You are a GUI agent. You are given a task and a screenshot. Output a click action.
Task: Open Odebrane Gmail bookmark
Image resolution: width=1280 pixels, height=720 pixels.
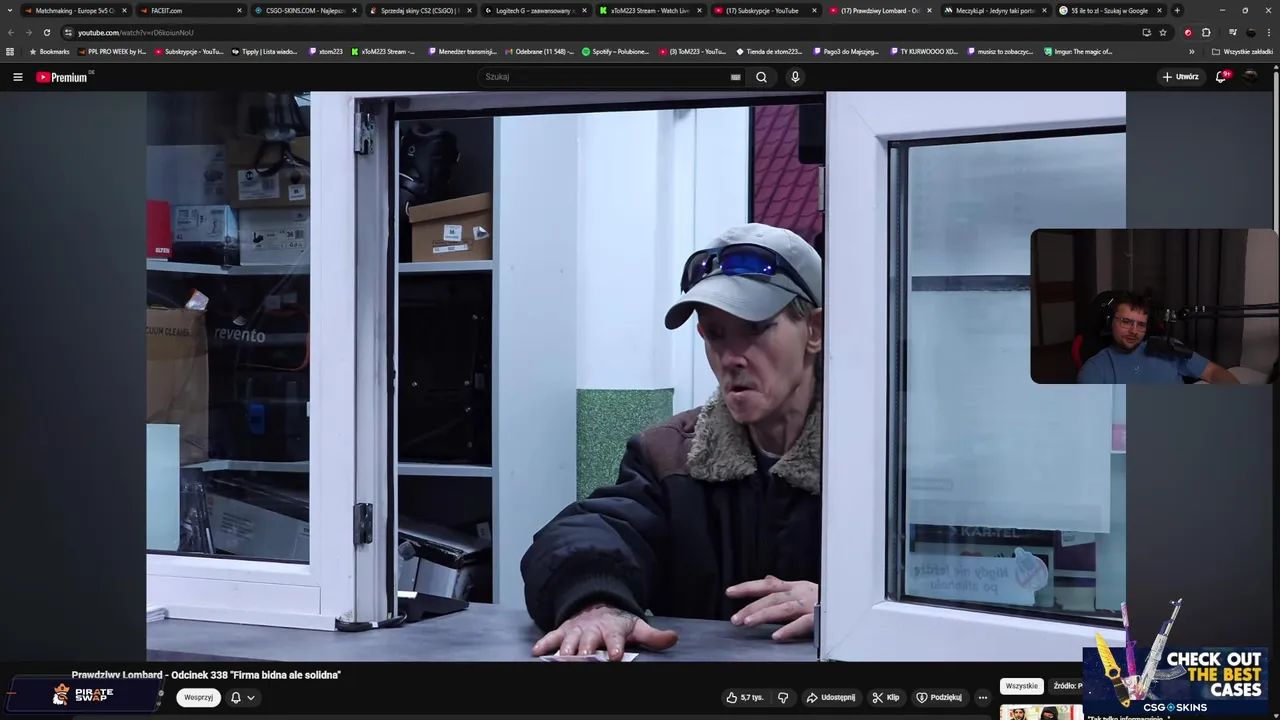(x=539, y=51)
